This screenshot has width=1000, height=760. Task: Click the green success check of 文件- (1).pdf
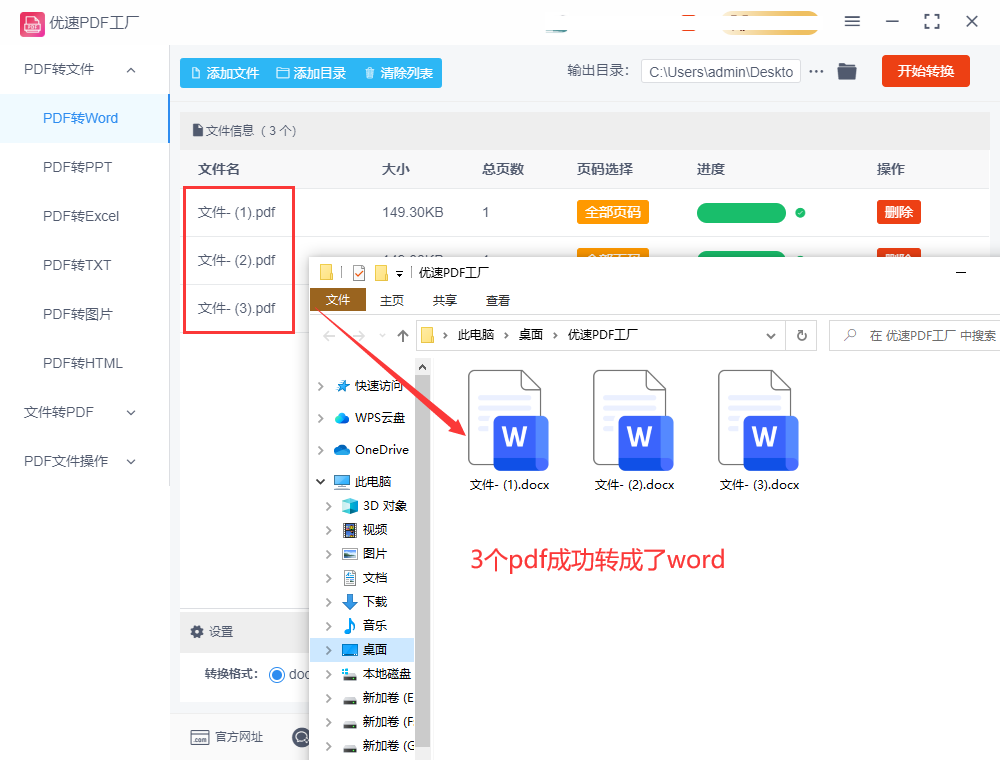tap(800, 213)
